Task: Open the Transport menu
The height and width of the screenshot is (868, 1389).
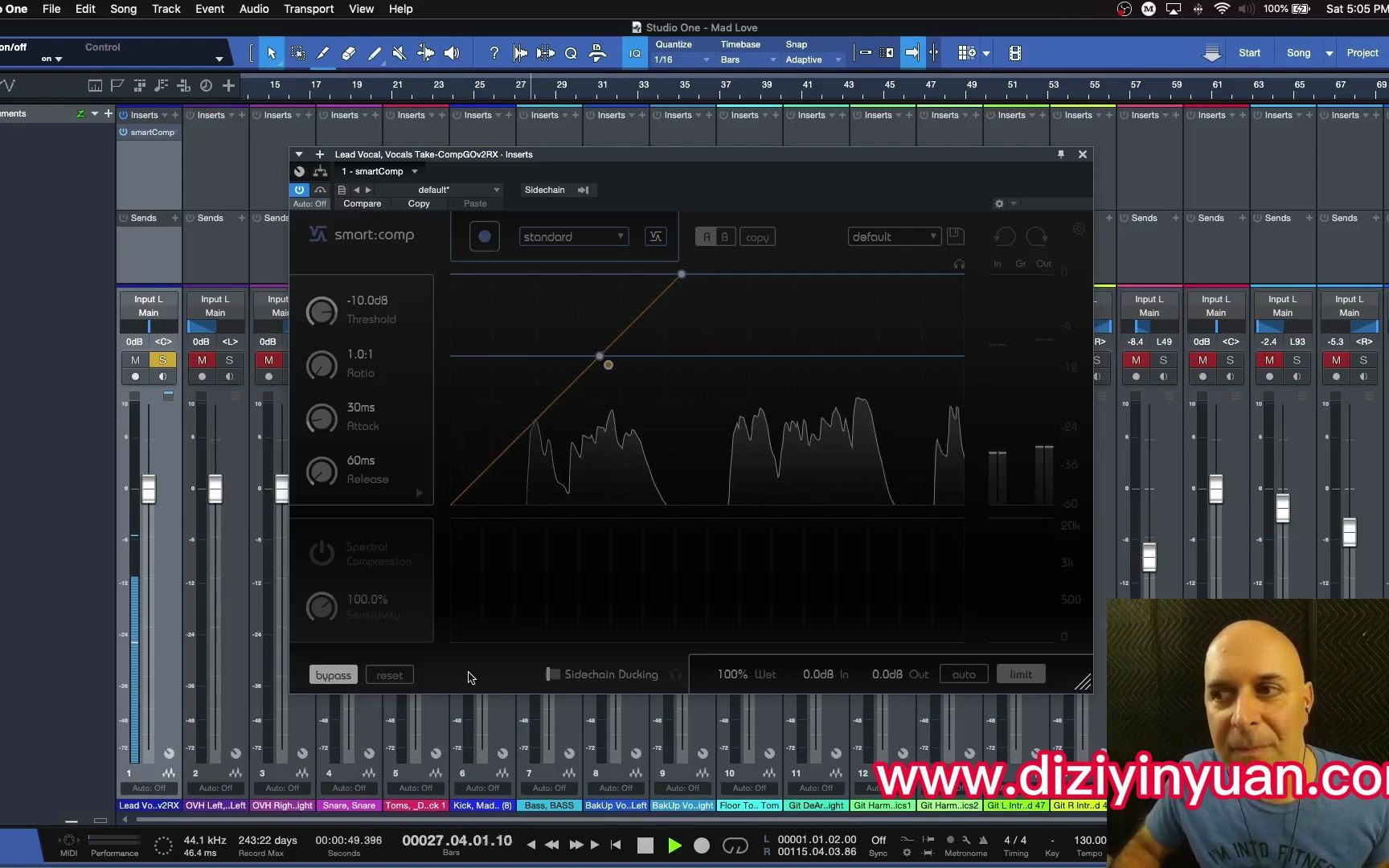Action: [309, 9]
